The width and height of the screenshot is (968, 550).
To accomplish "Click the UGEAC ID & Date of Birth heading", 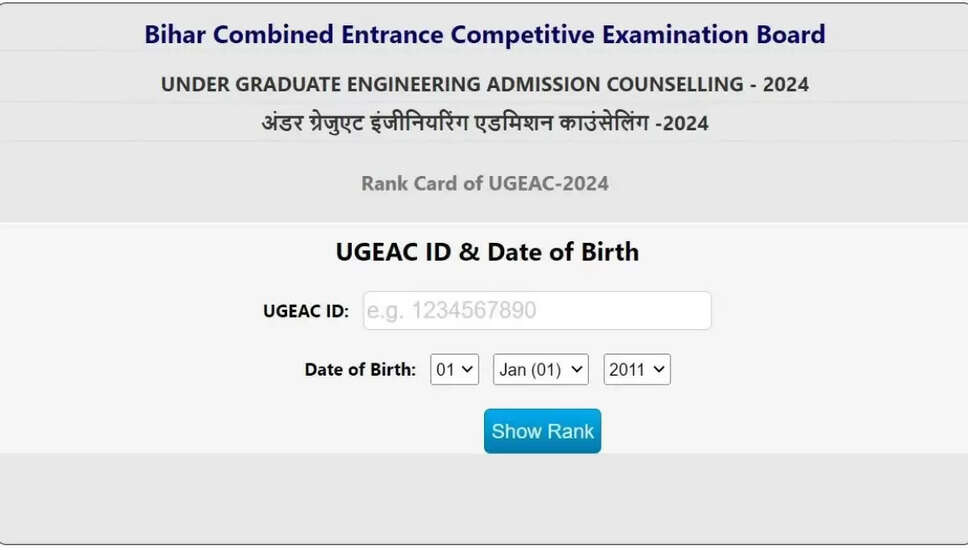I will click(486, 252).
